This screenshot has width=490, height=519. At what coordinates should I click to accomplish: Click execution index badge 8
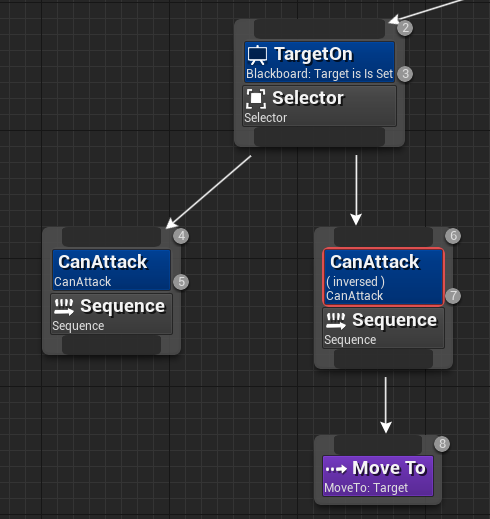click(442, 444)
